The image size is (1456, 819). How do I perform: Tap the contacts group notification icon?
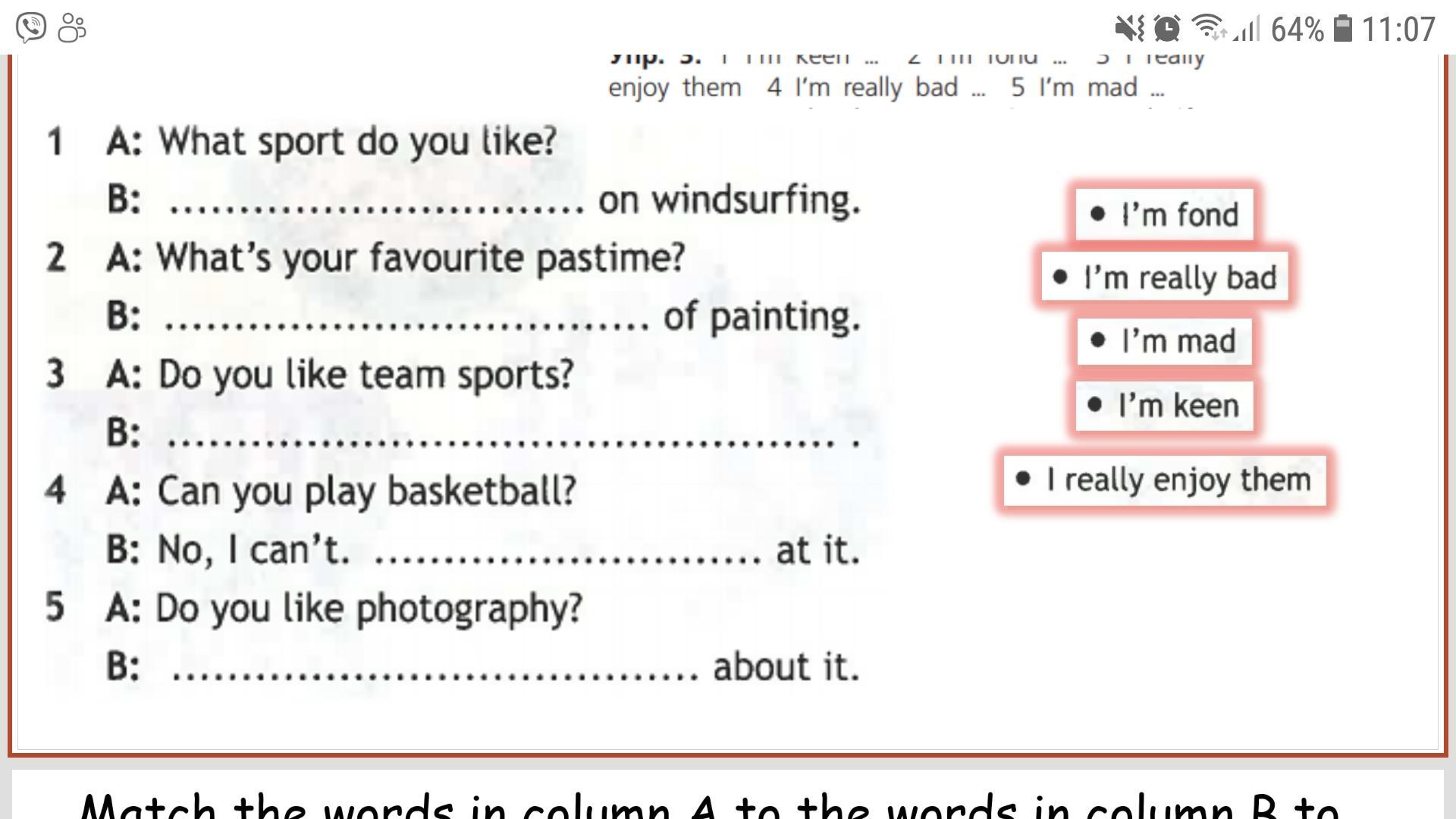pyautogui.click(x=72, y=28)
